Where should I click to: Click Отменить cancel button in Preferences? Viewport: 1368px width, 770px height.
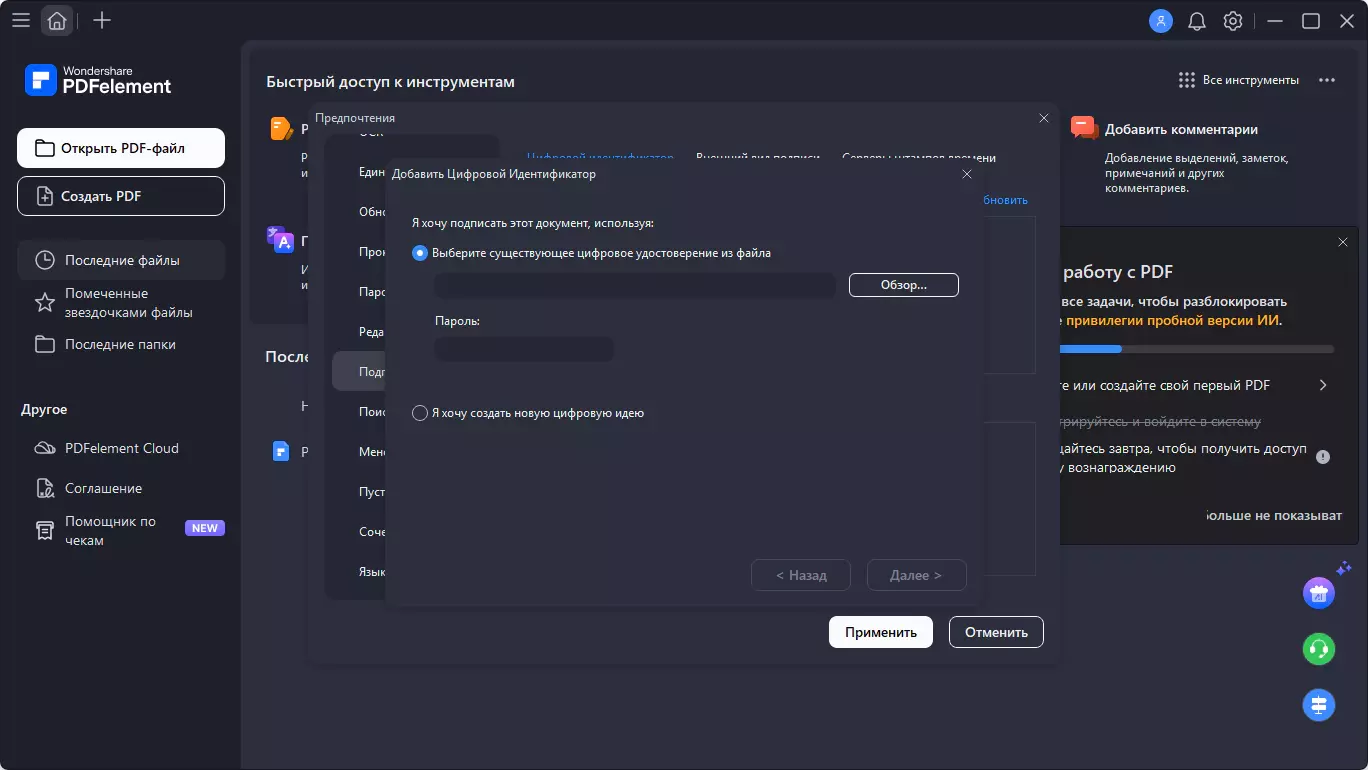[996, 632]
